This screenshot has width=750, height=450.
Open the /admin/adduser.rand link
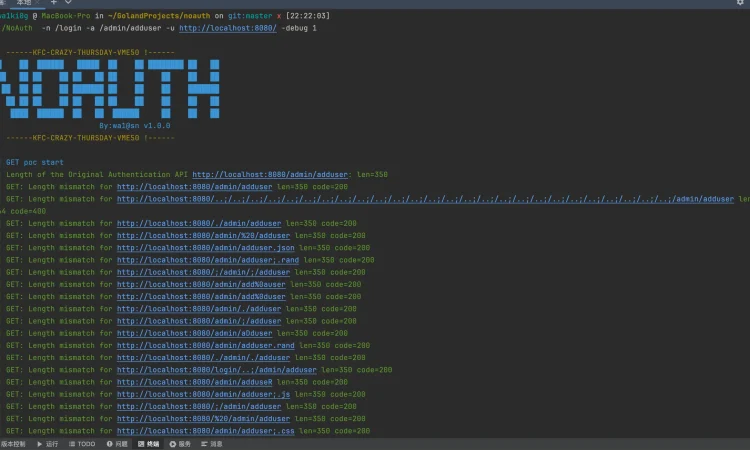pos(206,345)
